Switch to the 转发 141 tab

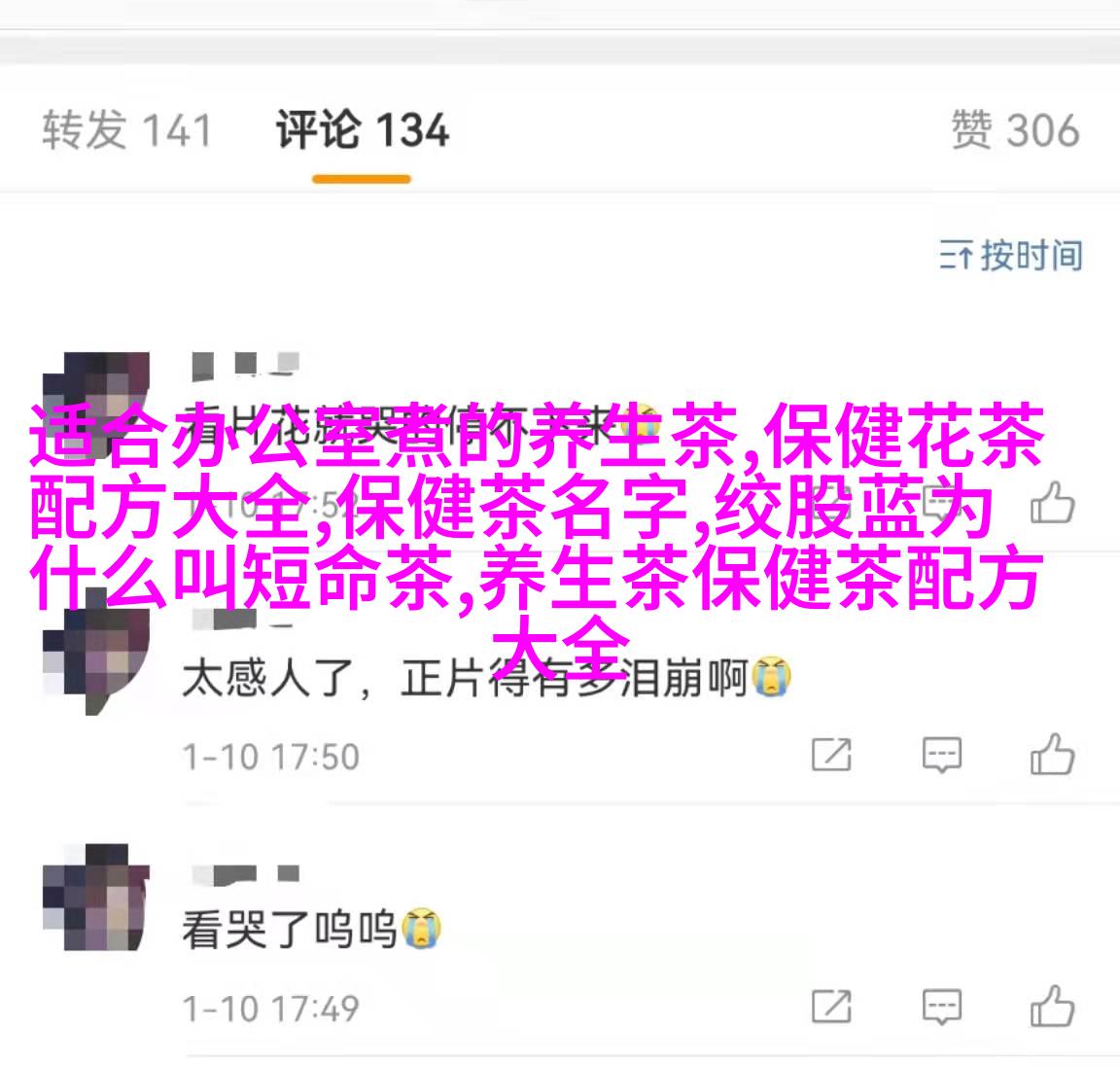click(x=126, y=130)
